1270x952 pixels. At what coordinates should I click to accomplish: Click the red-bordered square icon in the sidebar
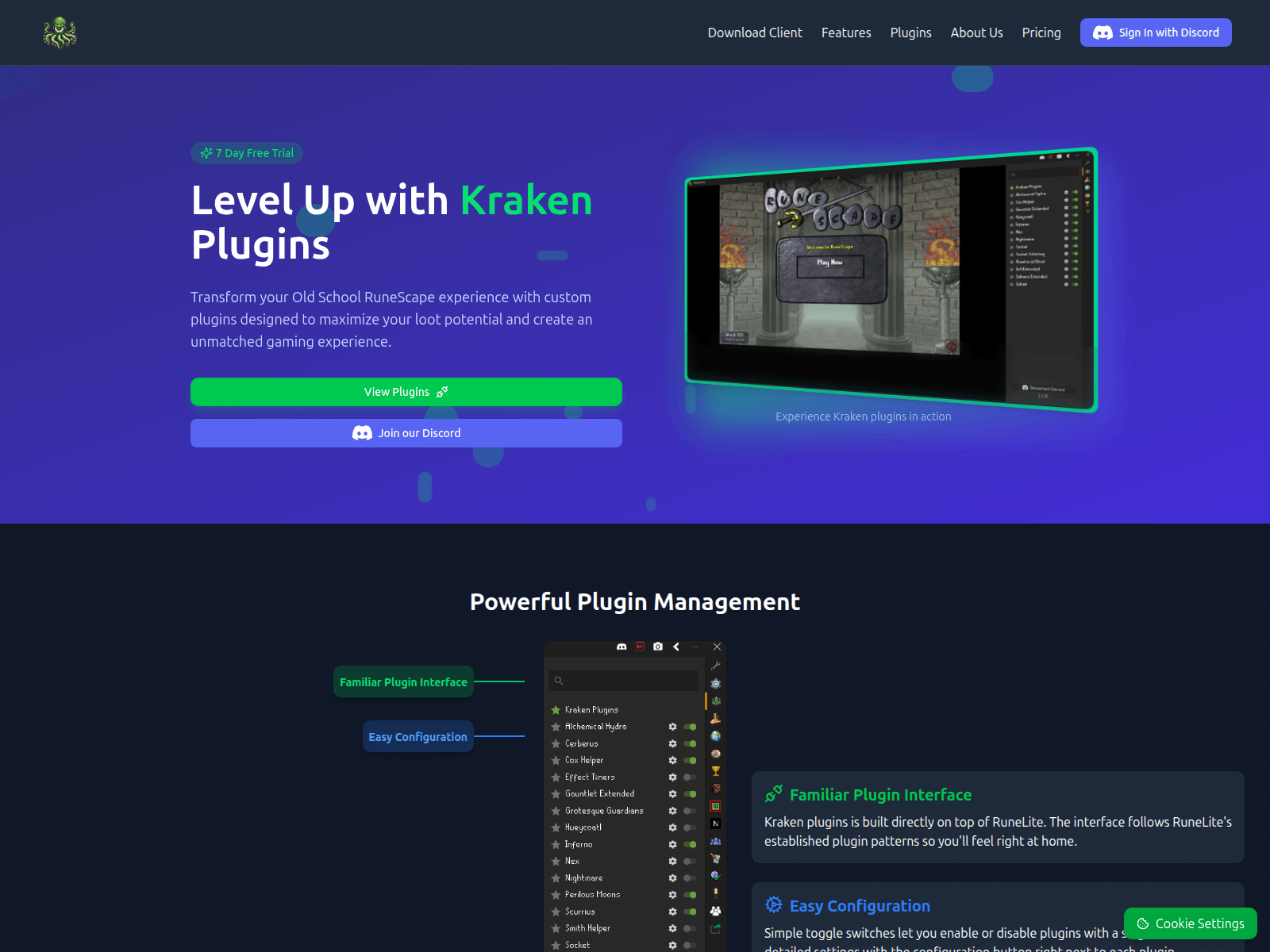[716, 806]
